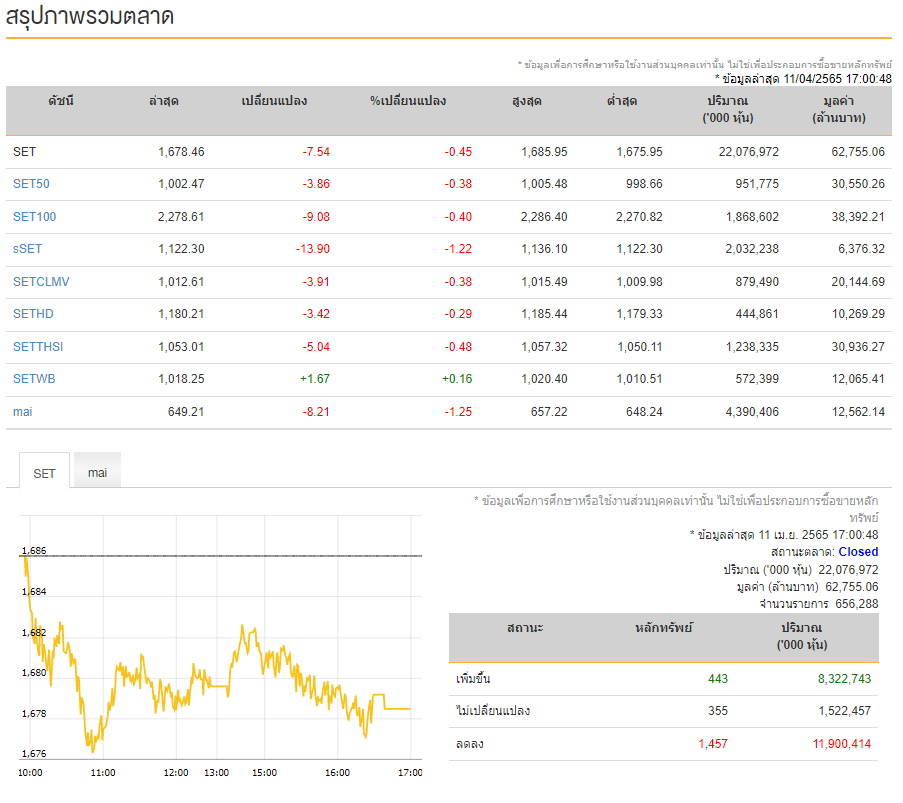Viewport: 903px width, 803px height.
Task: Select SETWB percent change +0.16
Action: tap(457, 379)
